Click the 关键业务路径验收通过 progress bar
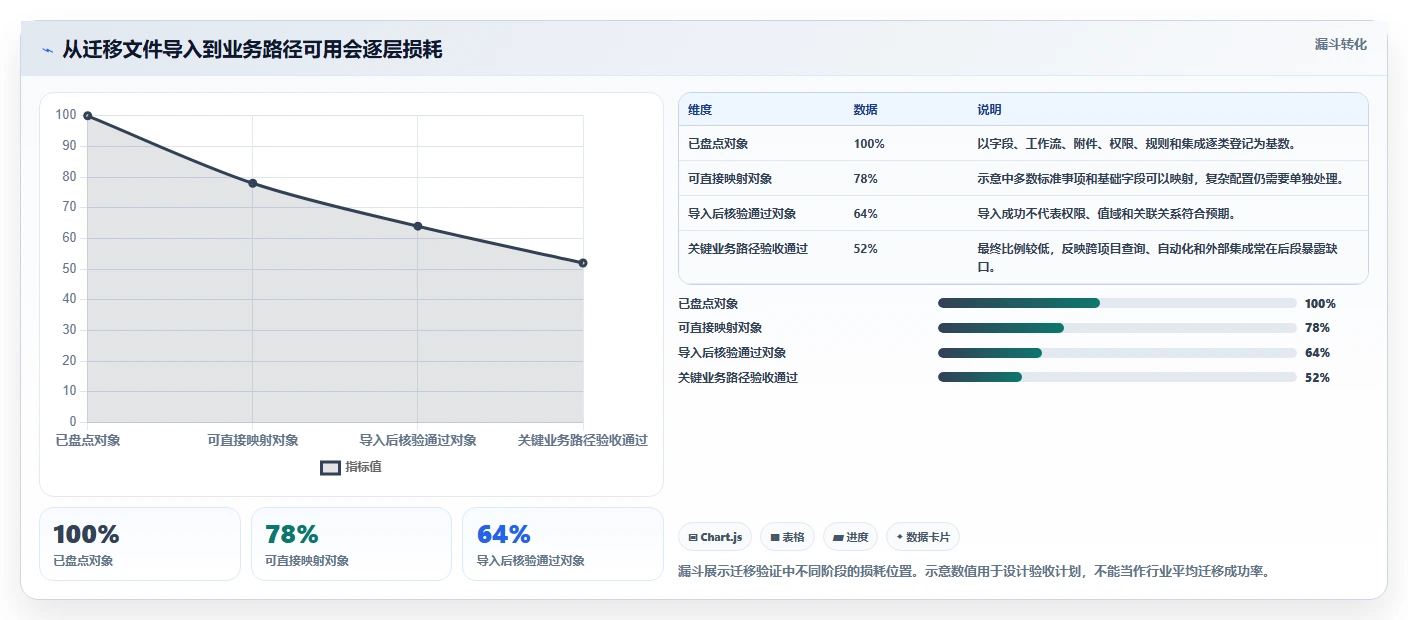 click(x=1117, y=377)
